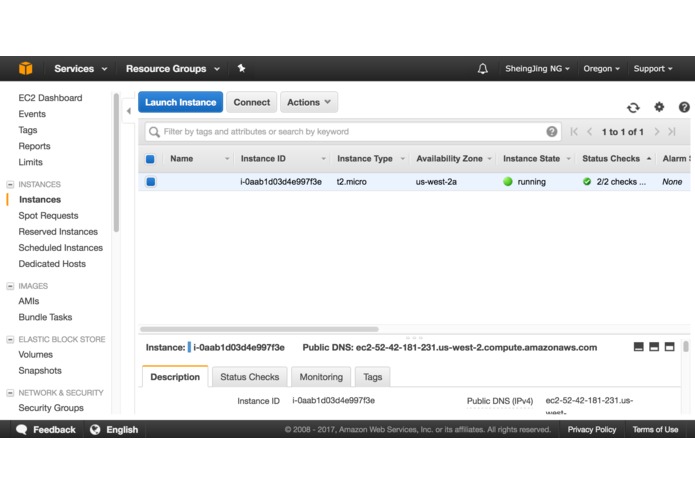
Task: Open EC2 Dashboard in sidebar
Action: pyautogui.click(x=50, y=98)
